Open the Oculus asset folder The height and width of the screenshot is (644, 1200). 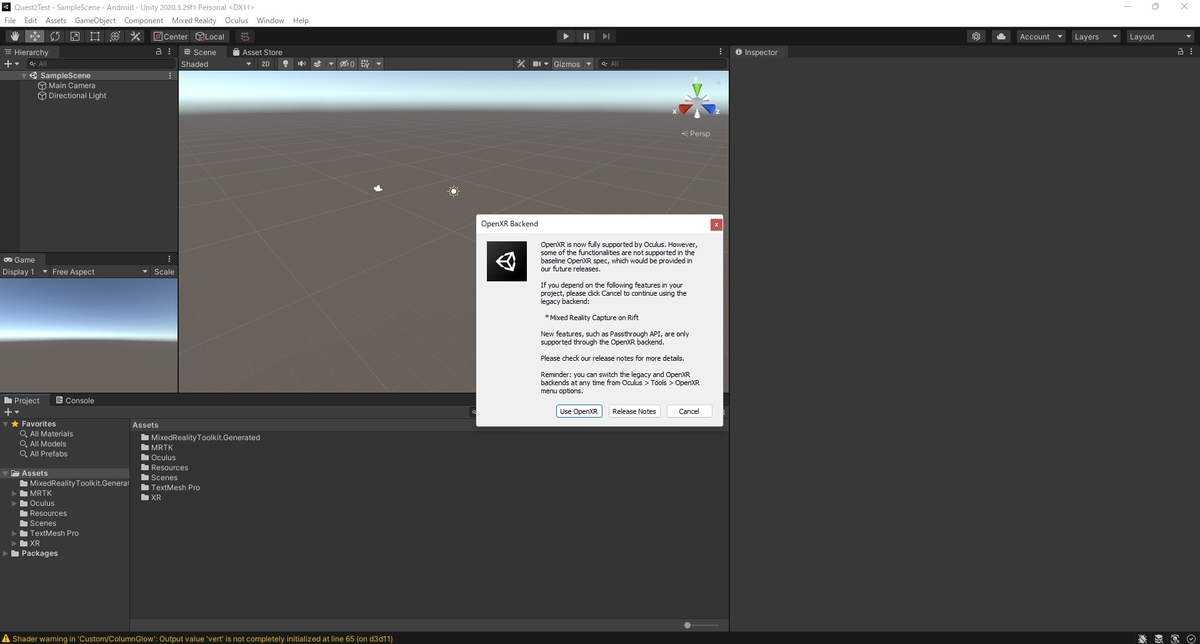[x=158, y=457]
